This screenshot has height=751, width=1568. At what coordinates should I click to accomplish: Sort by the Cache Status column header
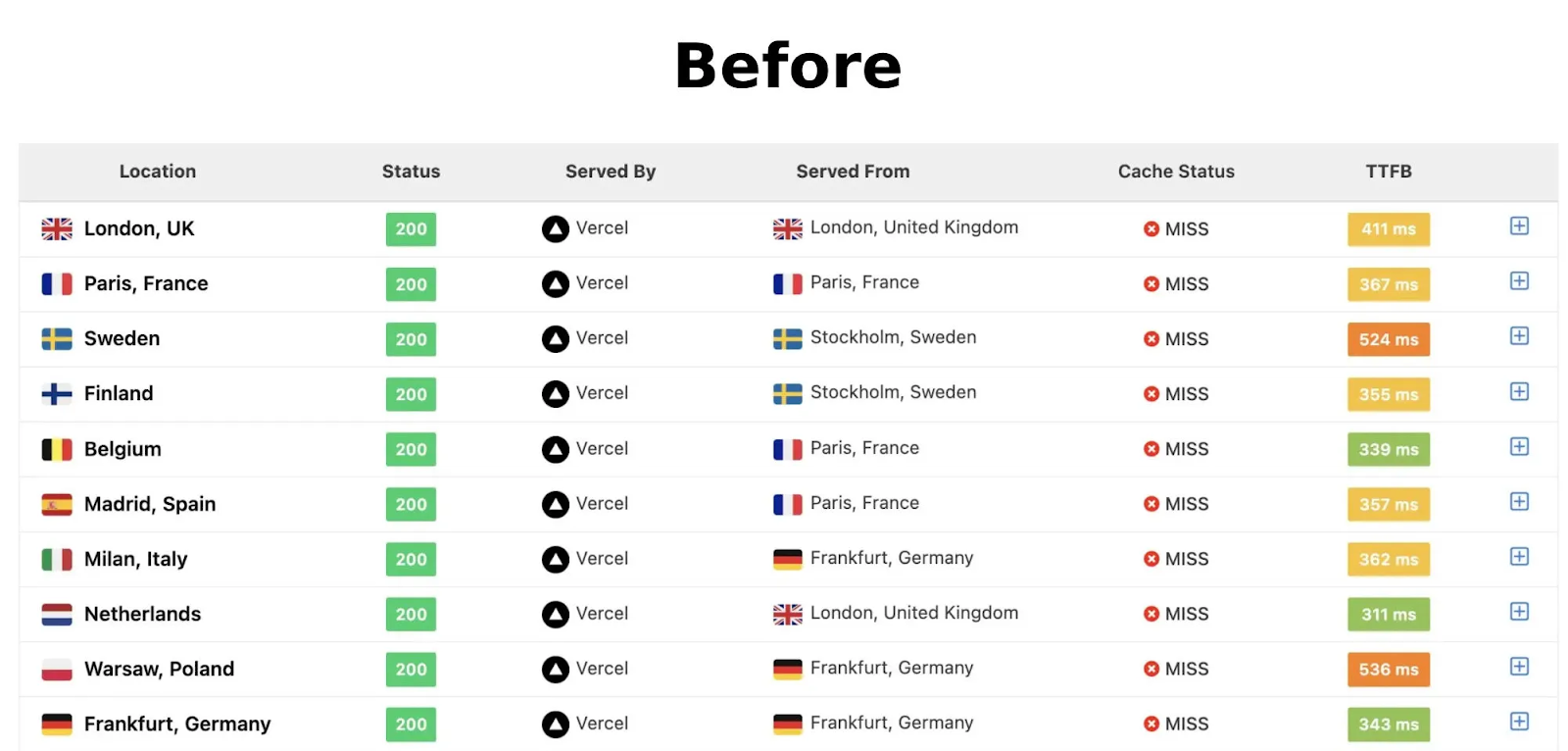point(1176,172)
